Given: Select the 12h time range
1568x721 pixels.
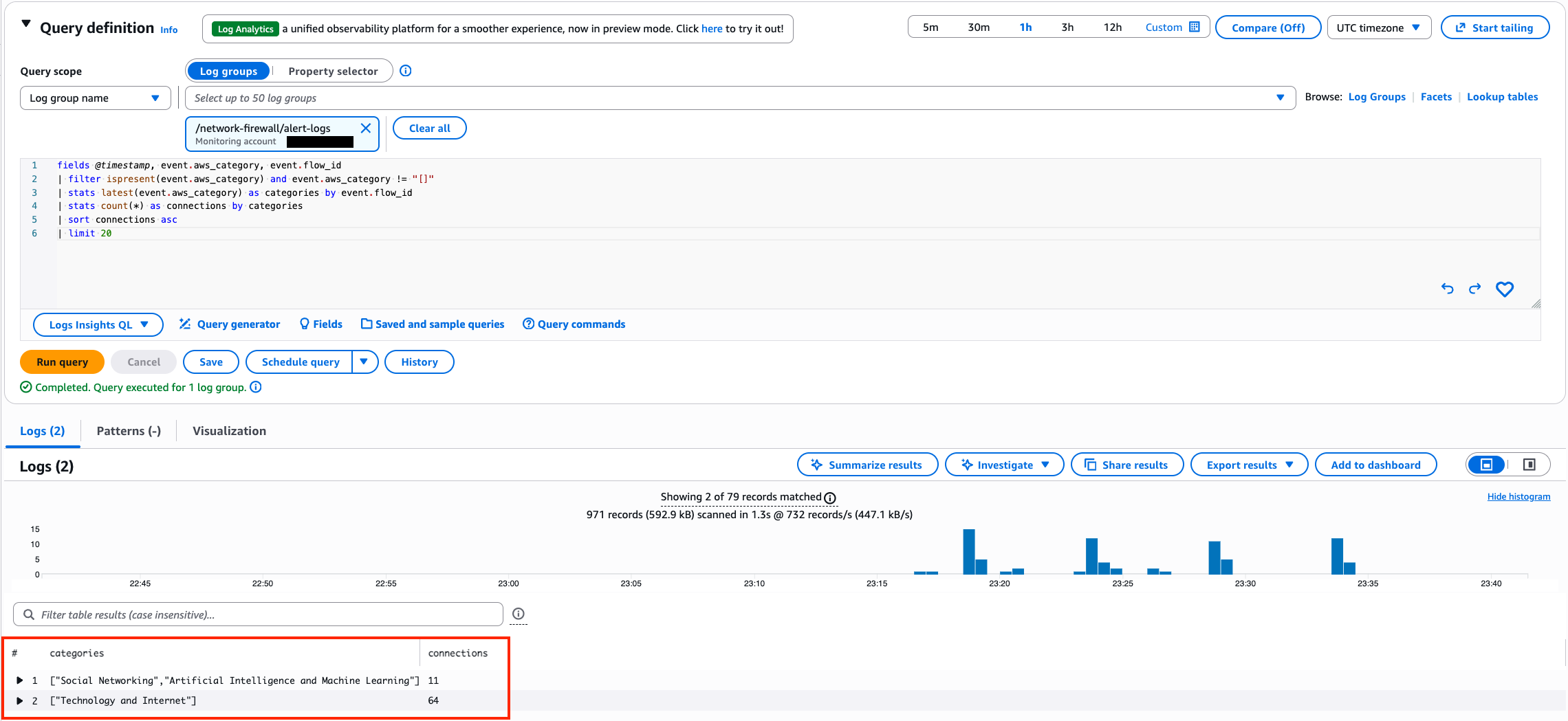Looking at the screenshot, I should click(1112, 27).
